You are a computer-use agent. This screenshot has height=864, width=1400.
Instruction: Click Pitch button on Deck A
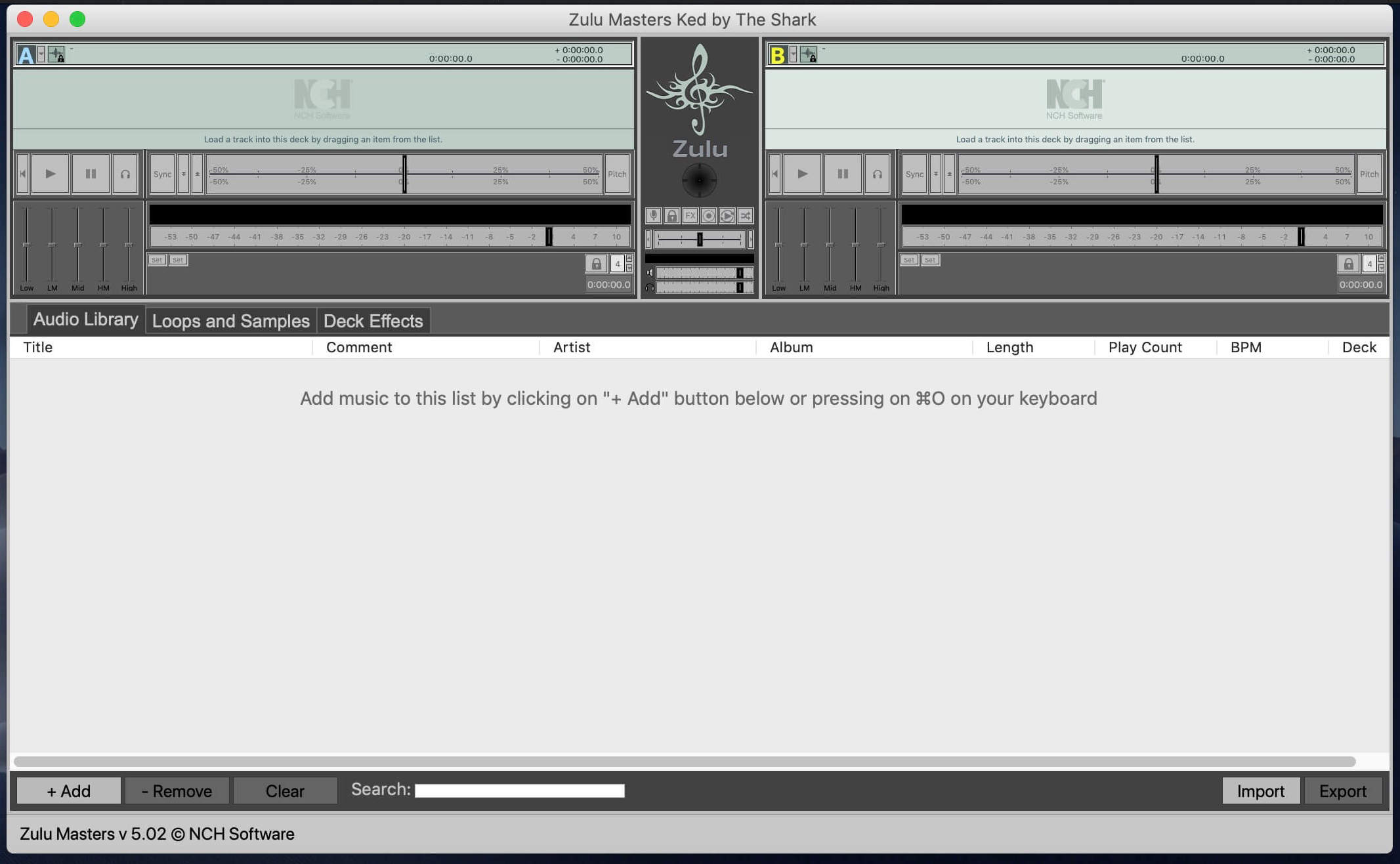pos(617,174)
